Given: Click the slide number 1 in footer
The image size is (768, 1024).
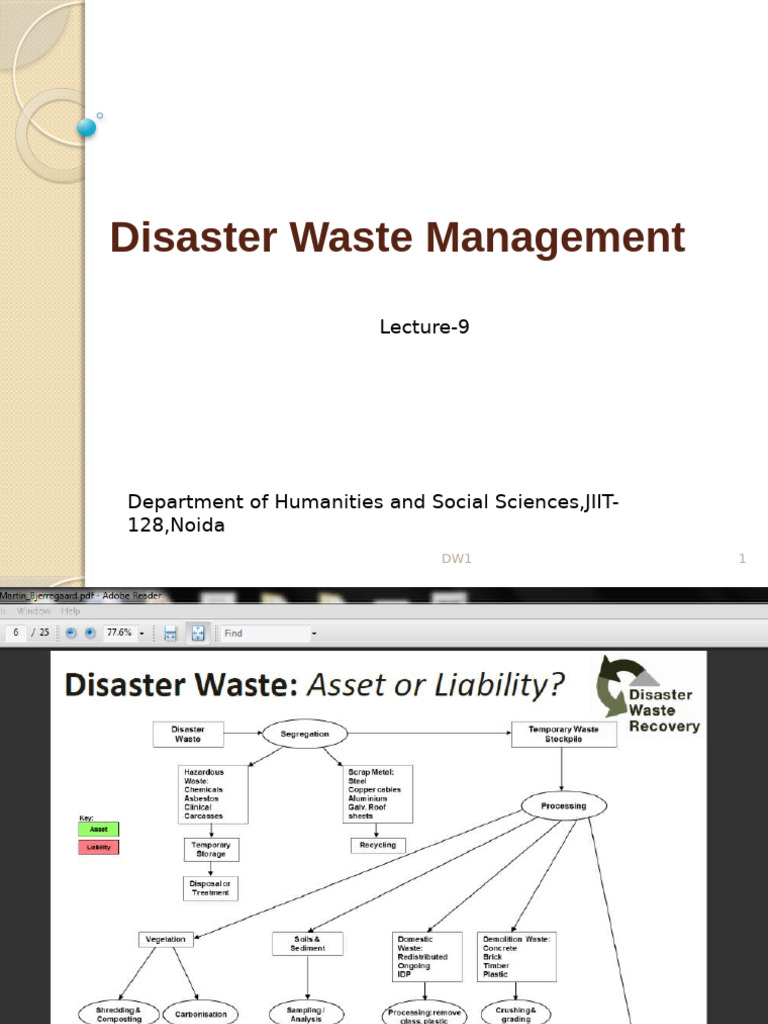Looking at the screenshot, I should coord(742,558).
